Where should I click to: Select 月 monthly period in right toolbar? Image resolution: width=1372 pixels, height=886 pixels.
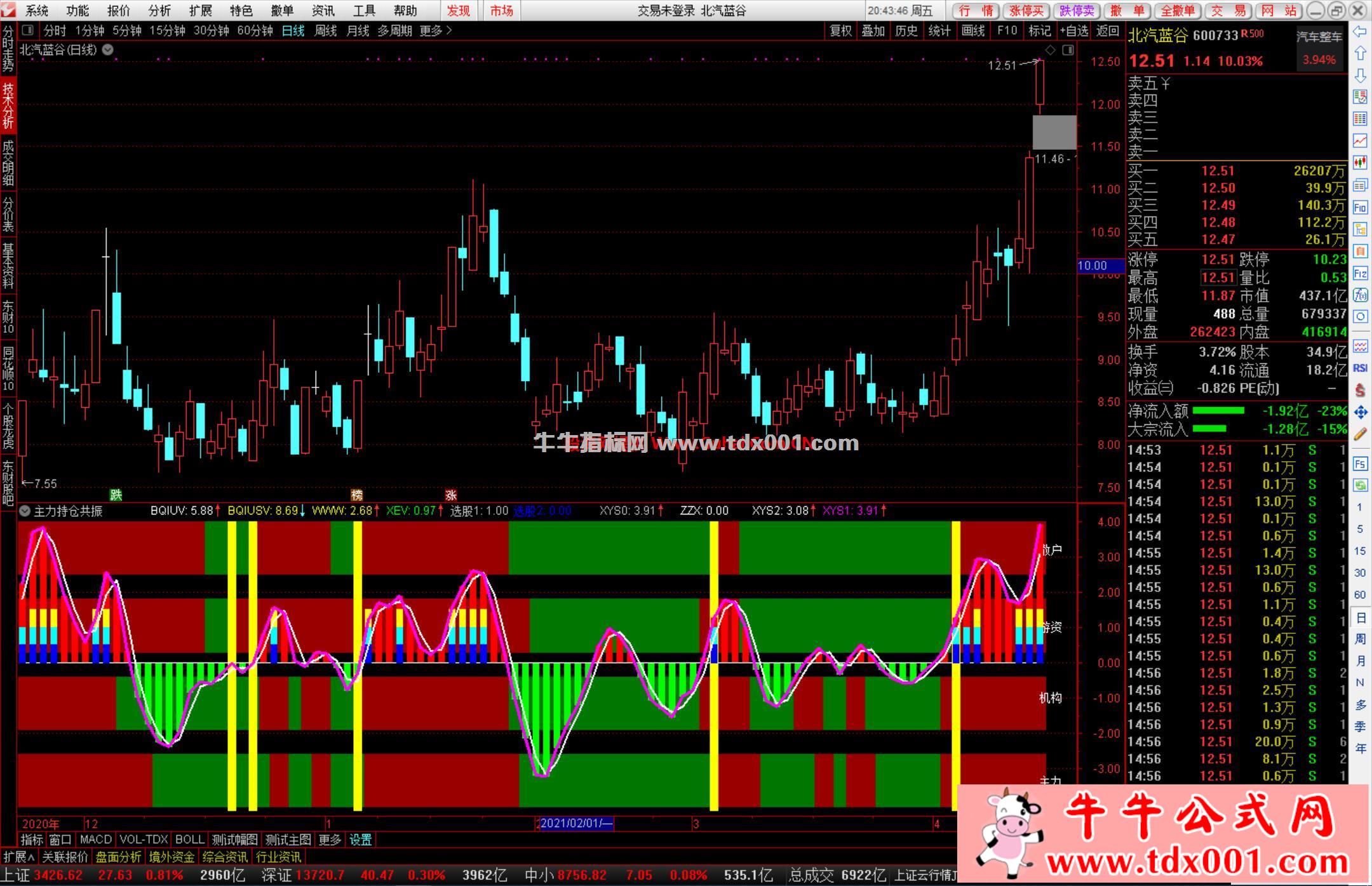1360,661
